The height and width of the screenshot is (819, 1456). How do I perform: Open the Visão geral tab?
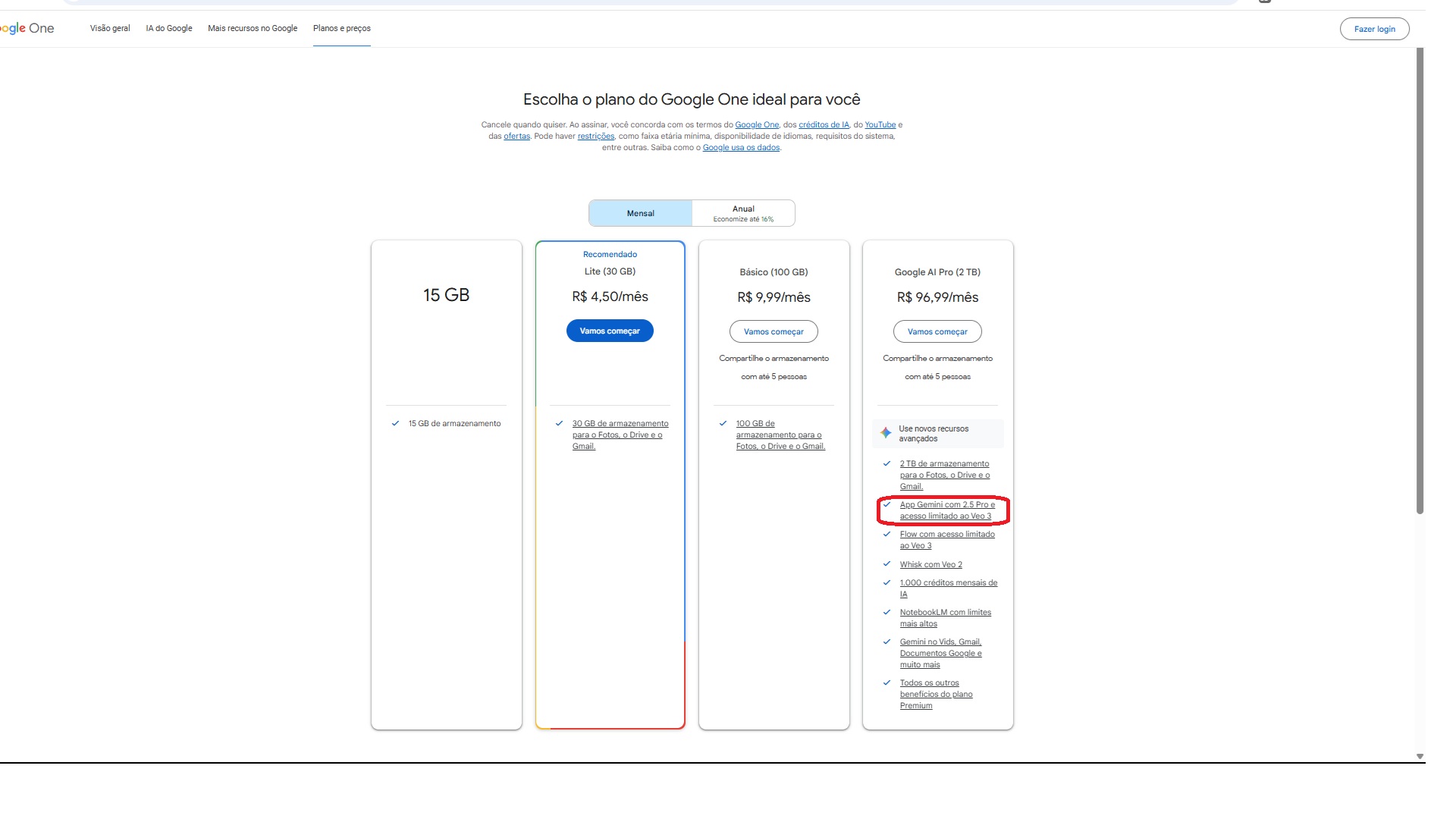(110, 28)
